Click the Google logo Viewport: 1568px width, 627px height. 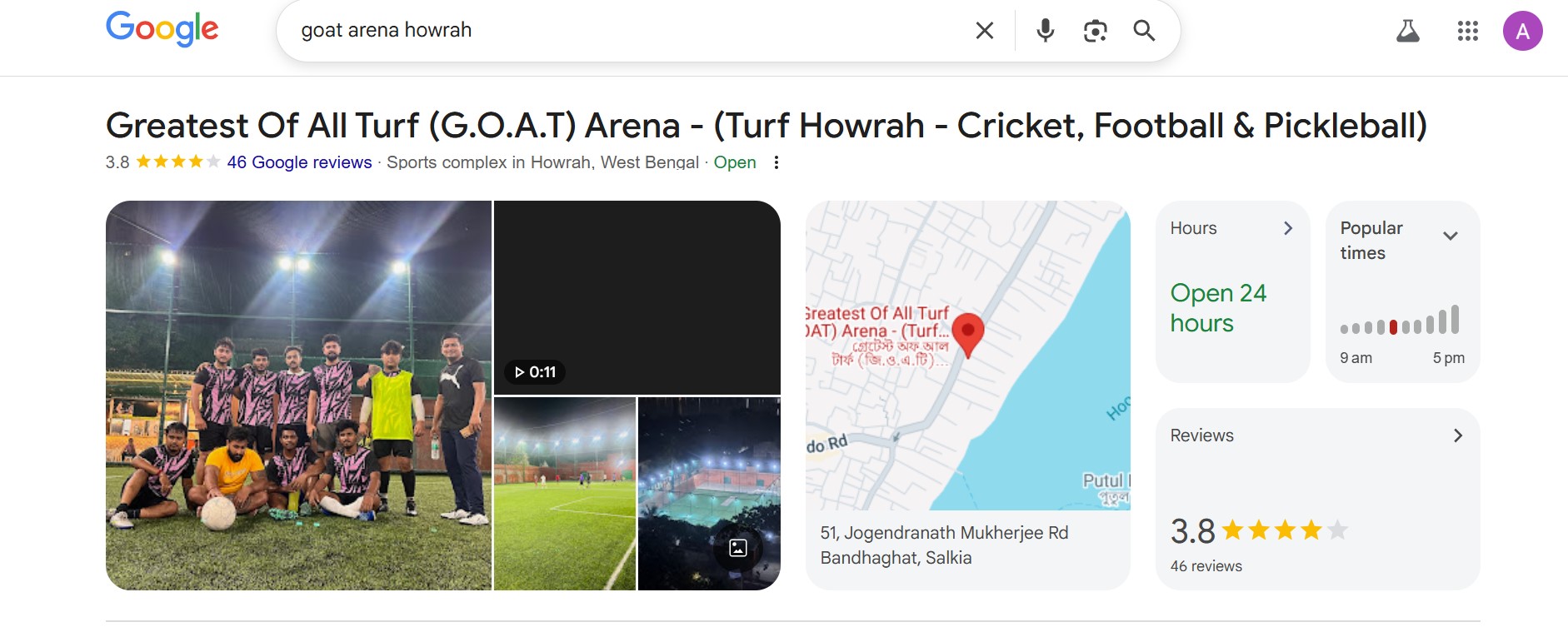162,29
